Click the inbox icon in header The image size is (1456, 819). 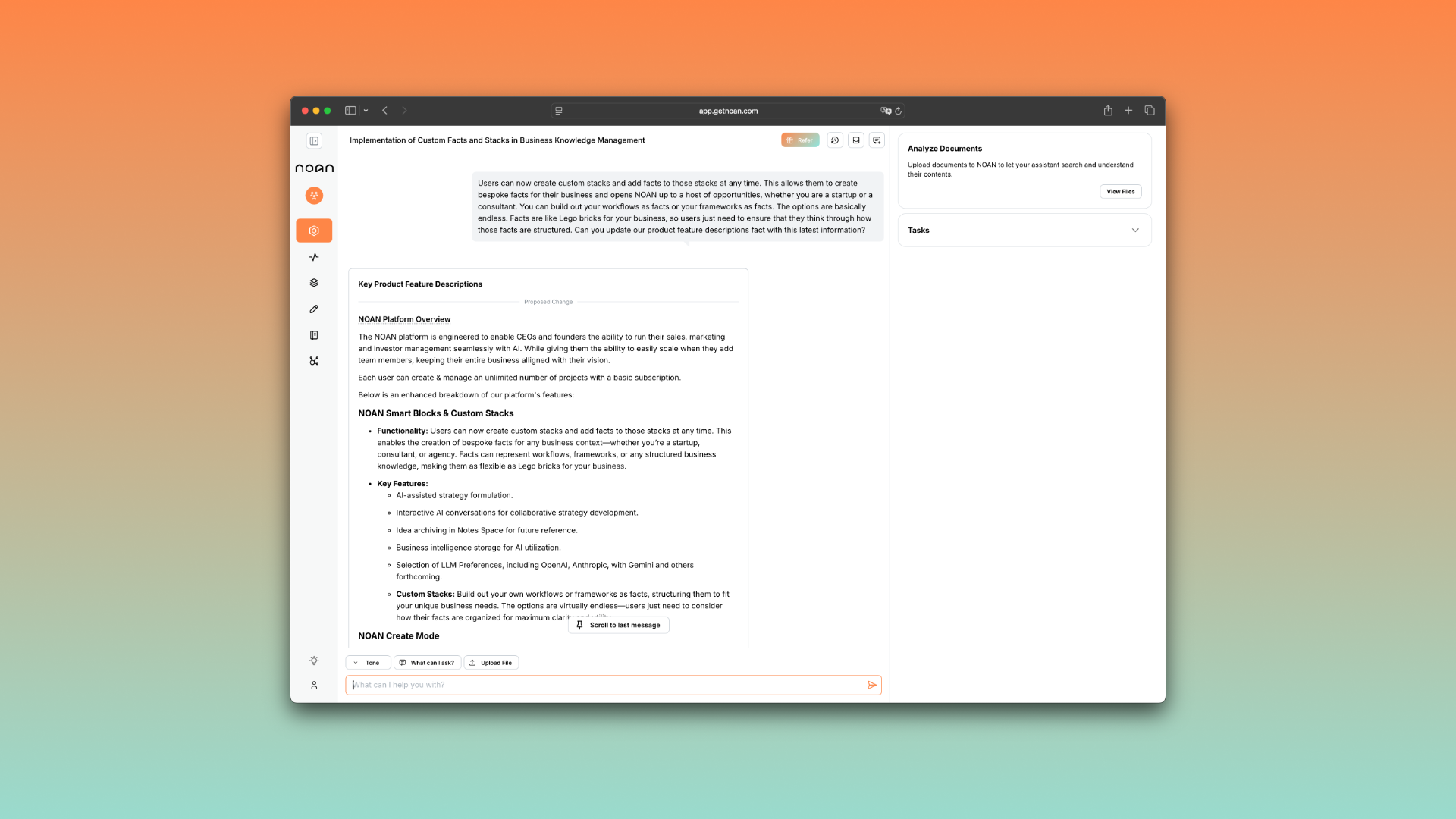(x=856, y=140)
